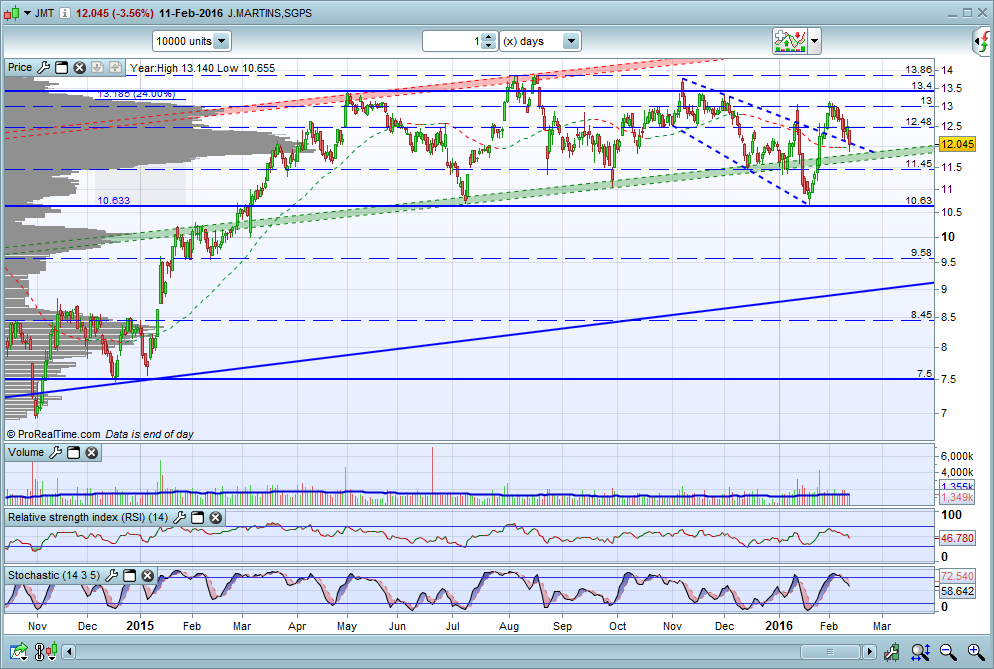Remove the RSI indicator panel

point(216,517)
